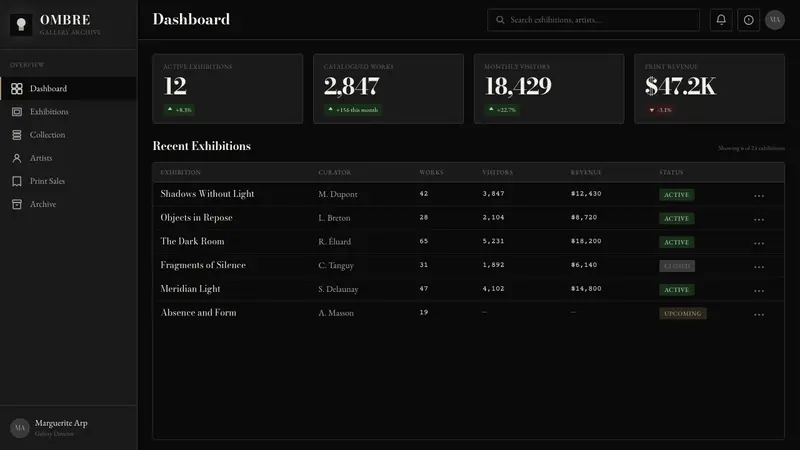Viewport: 800px width, 450px height.
Task: Sort by the Curator column header
Action: pos(335,172)
